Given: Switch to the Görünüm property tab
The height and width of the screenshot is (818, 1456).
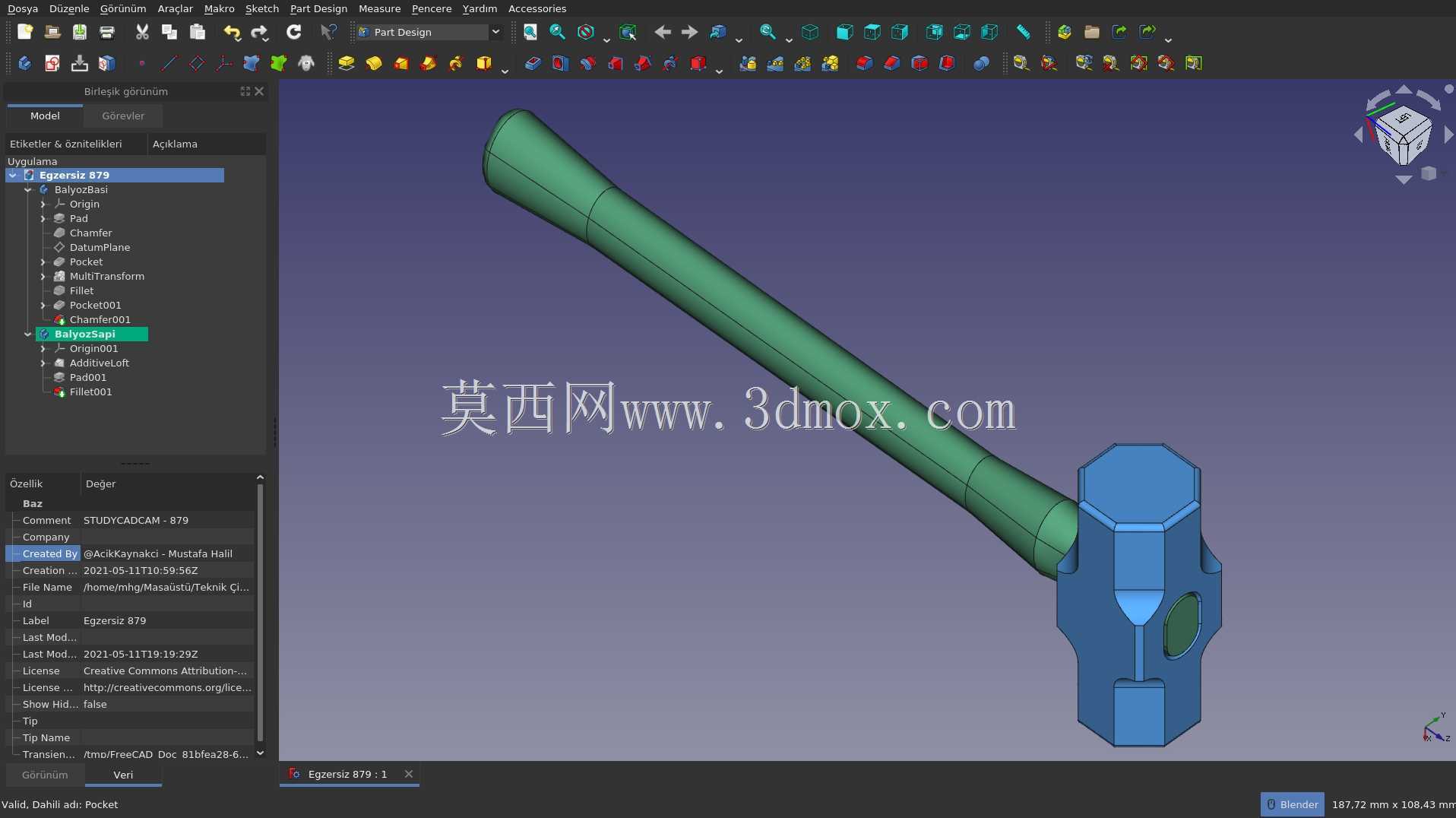Looking at the screenshot, I should (45, 775).
